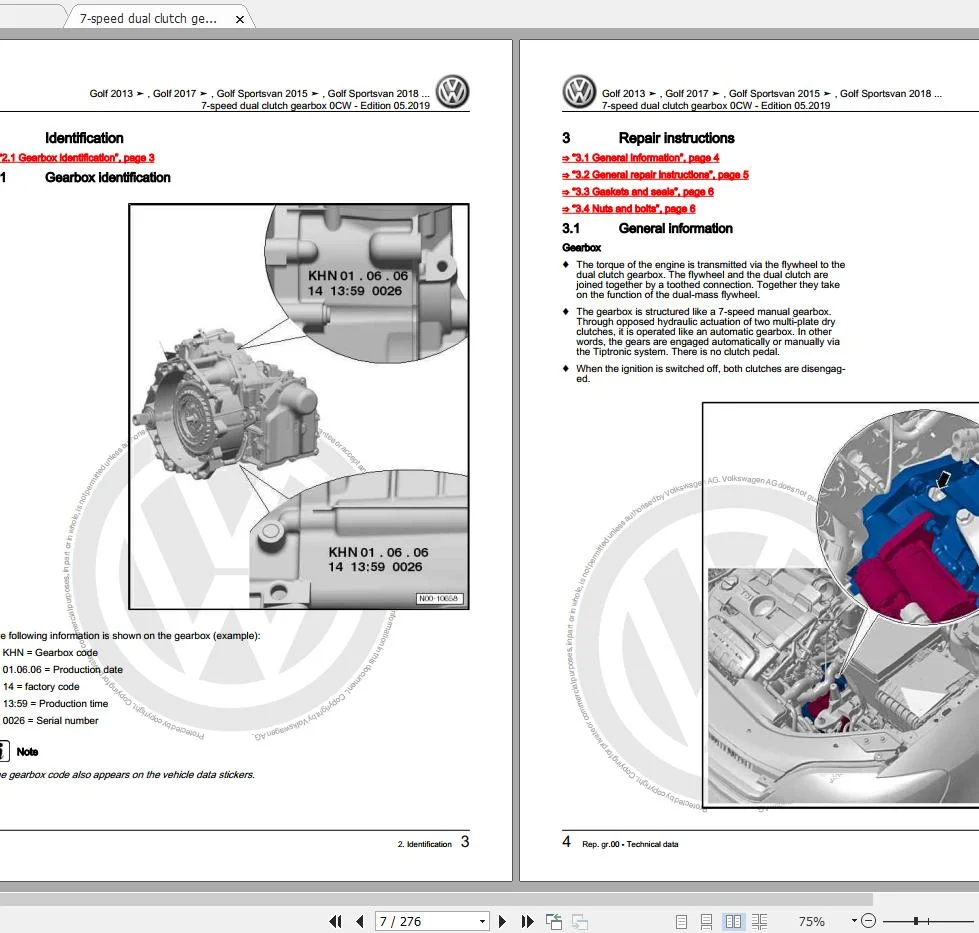Open link 3.3 Gaskets and seals, page 6
This screenshot has width=979, height=933.
click(x=637, y=192)
